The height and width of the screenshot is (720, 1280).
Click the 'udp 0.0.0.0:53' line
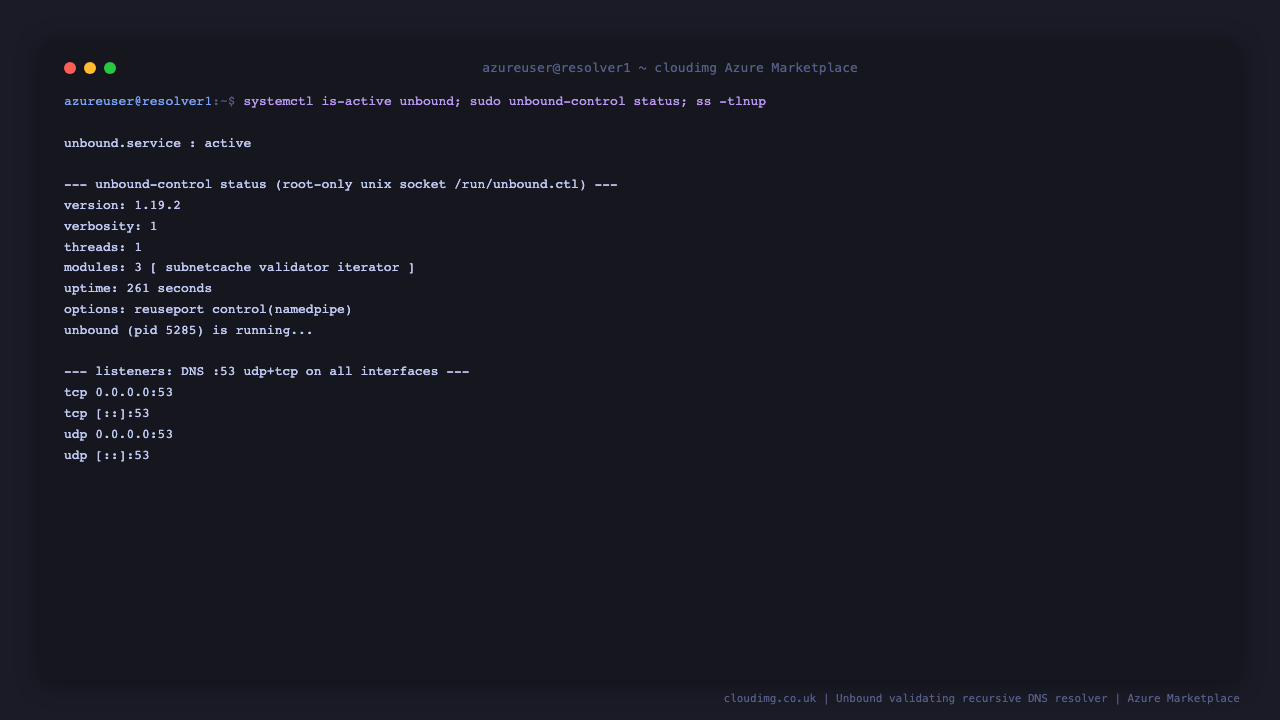[119, 434]
